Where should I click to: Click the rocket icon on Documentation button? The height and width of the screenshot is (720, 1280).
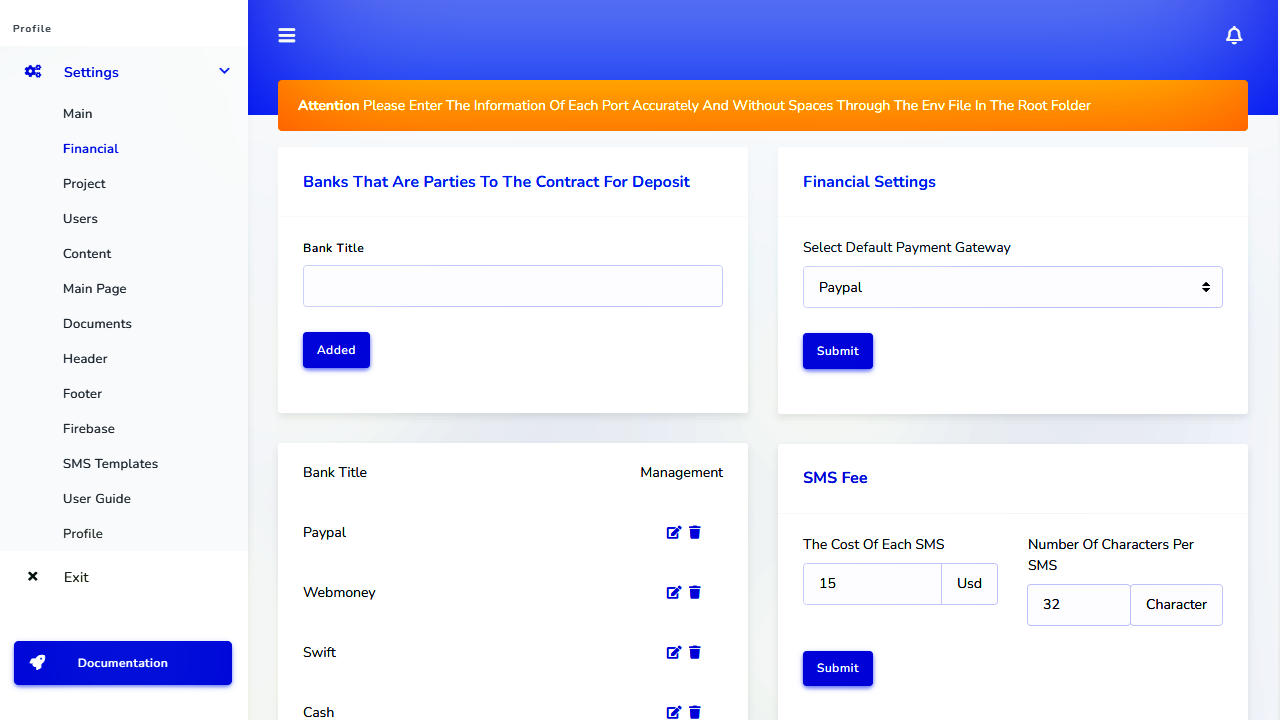[x=37, y=662]
